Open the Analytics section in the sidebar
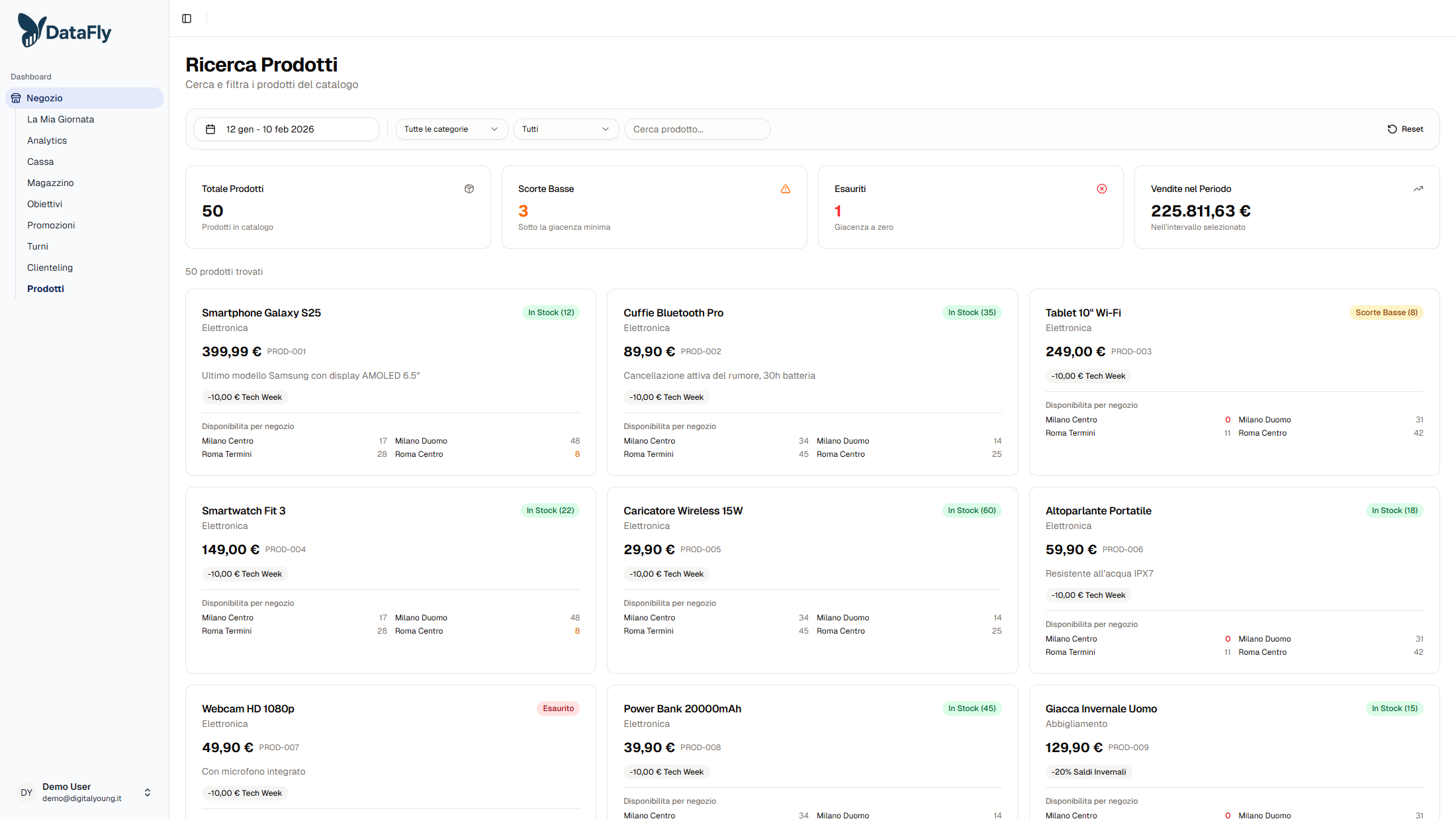Viewport: 1456px width, 819px height. [x=46, y=140]
